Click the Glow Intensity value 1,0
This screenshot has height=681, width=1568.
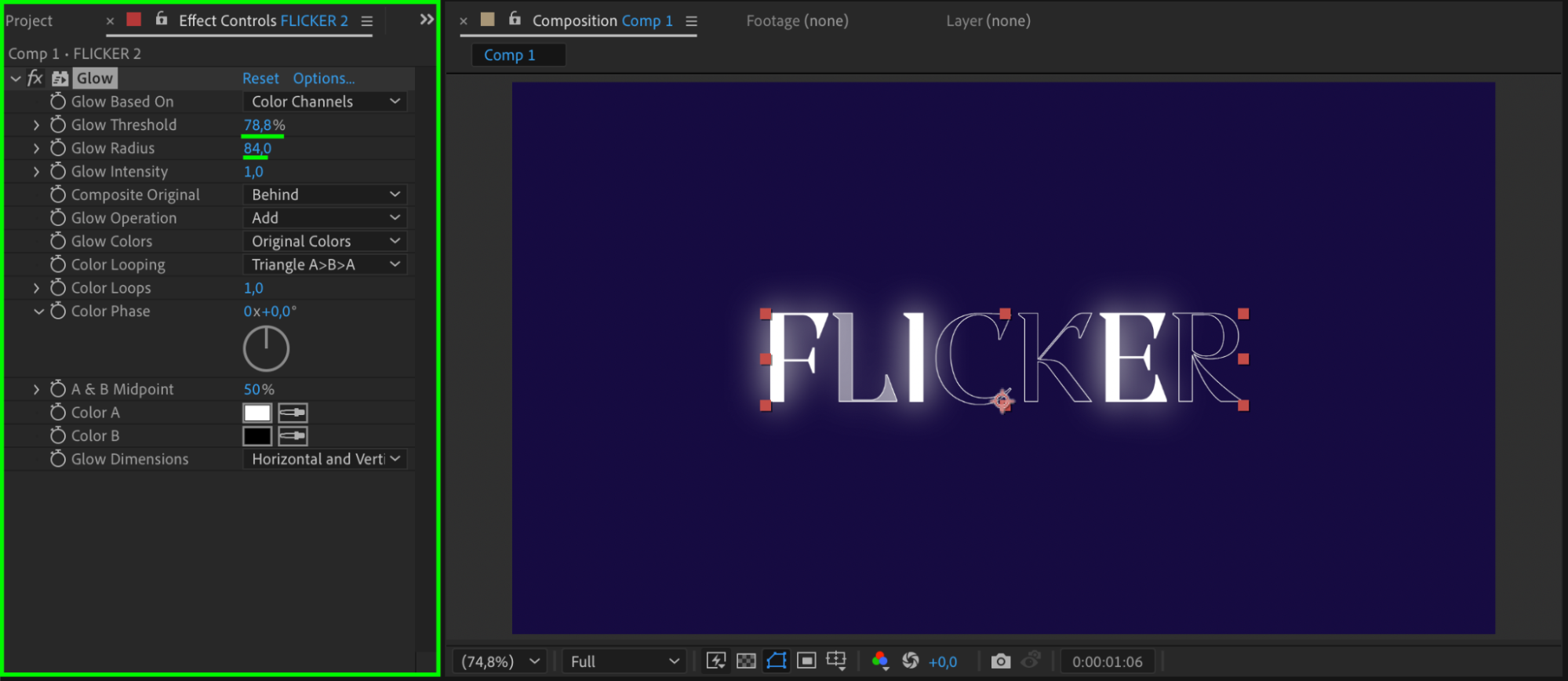coord(253,171)
